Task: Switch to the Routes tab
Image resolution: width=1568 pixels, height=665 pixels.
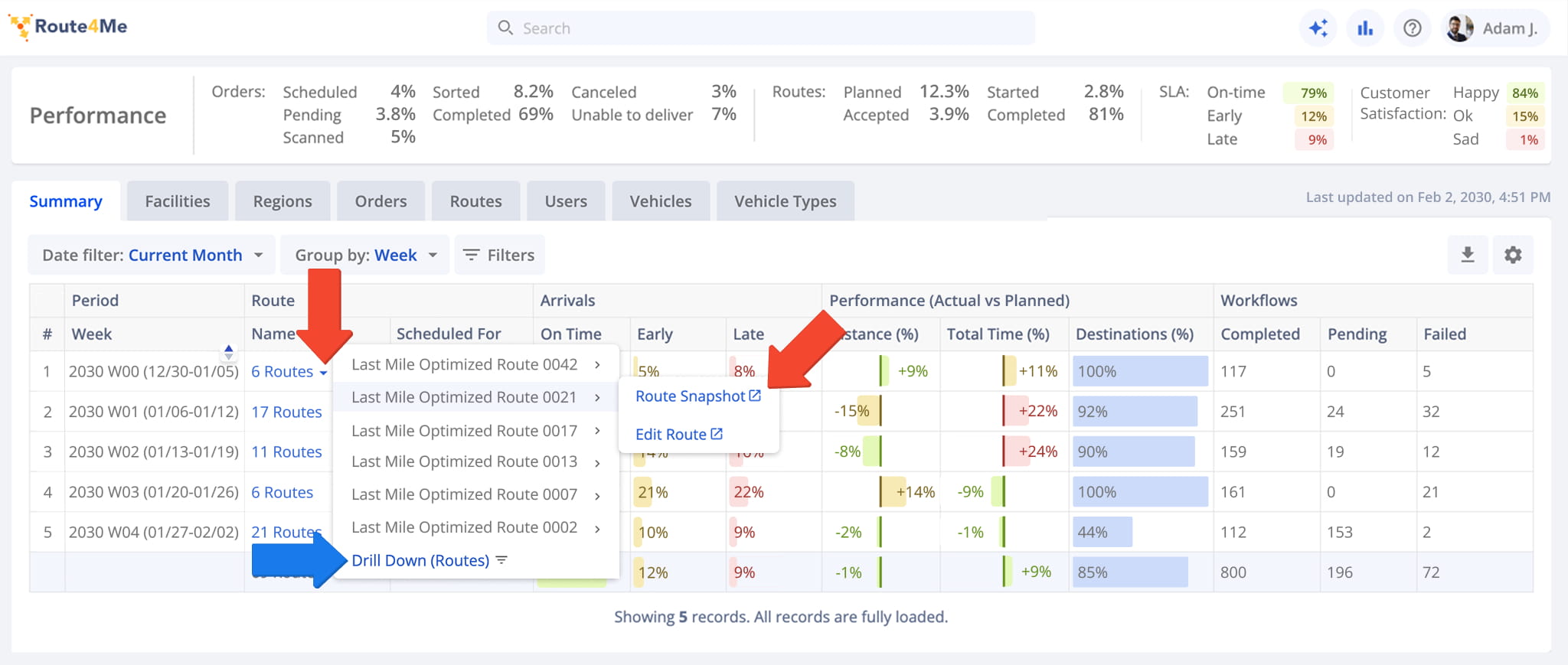Action: click(x=475, y=201)
